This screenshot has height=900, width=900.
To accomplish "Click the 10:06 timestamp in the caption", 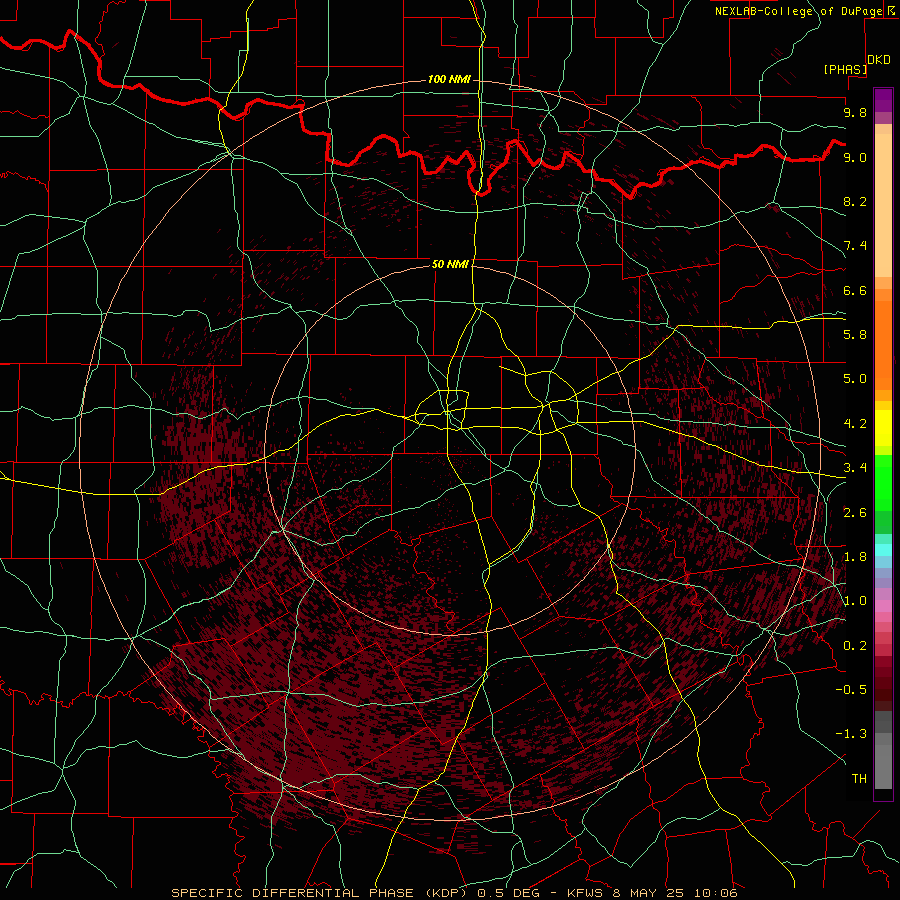I will tap(715, 893).
